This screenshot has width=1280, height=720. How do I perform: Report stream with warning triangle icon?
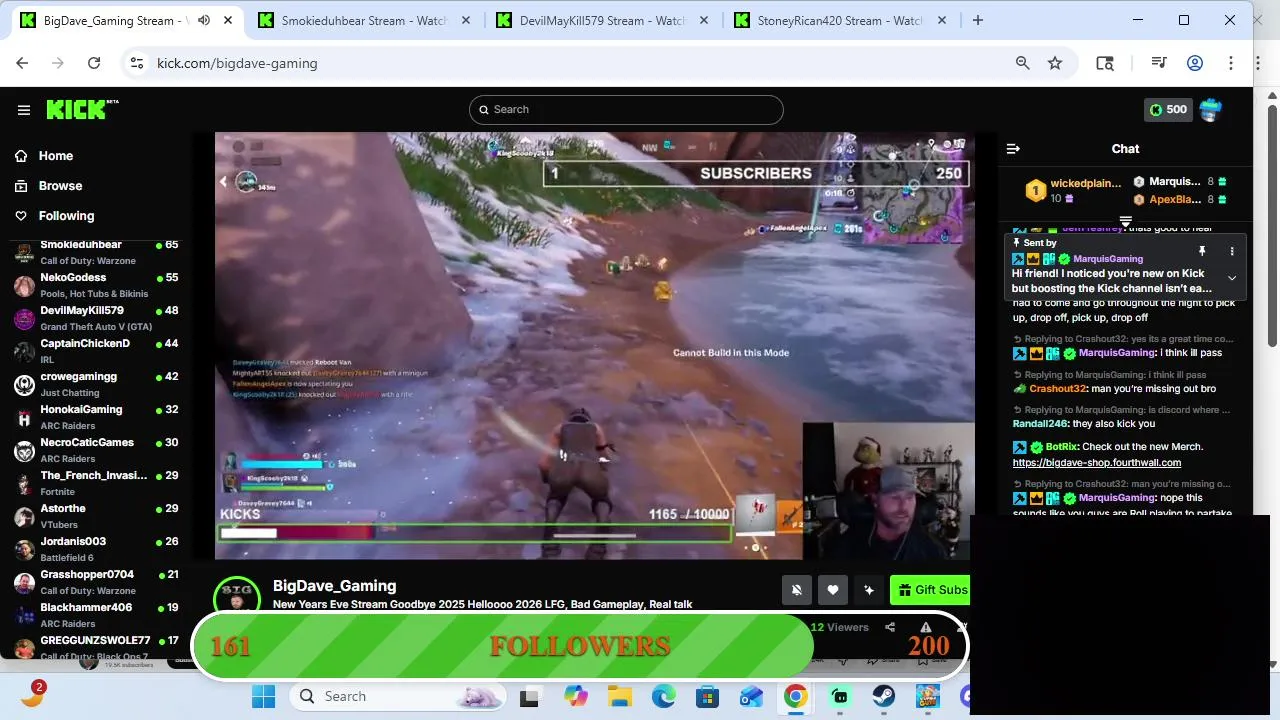(926, 627)
